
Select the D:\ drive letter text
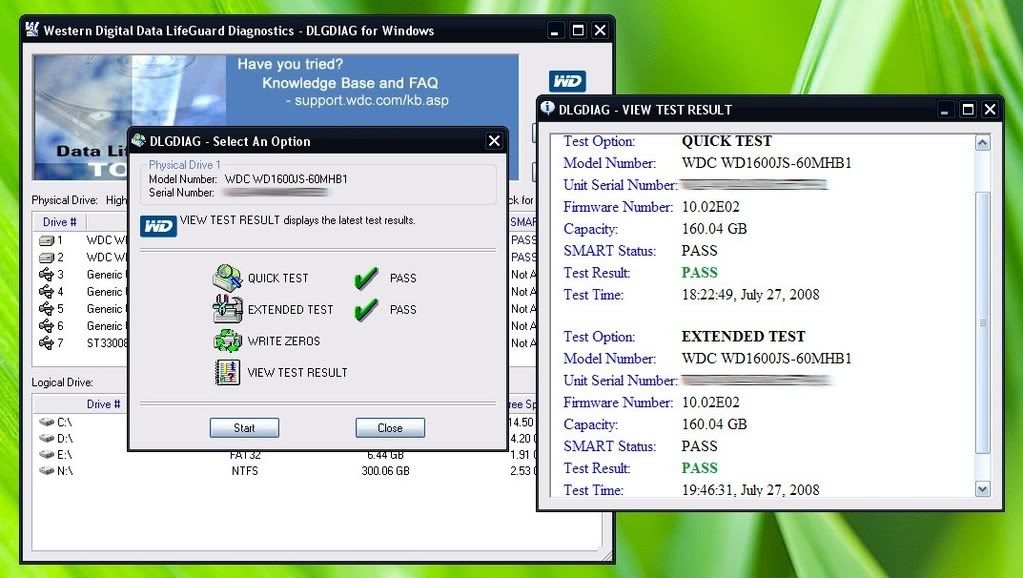pyautogui.click(x=65, y=438)
